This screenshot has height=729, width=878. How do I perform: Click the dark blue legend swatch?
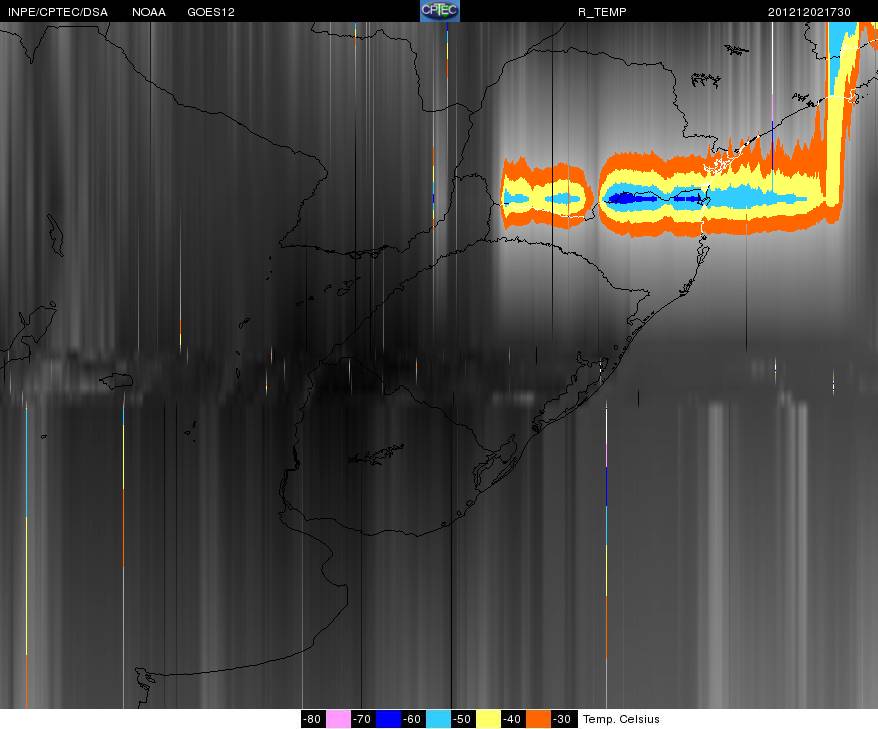pyautogui.click(x=389, y=719)
